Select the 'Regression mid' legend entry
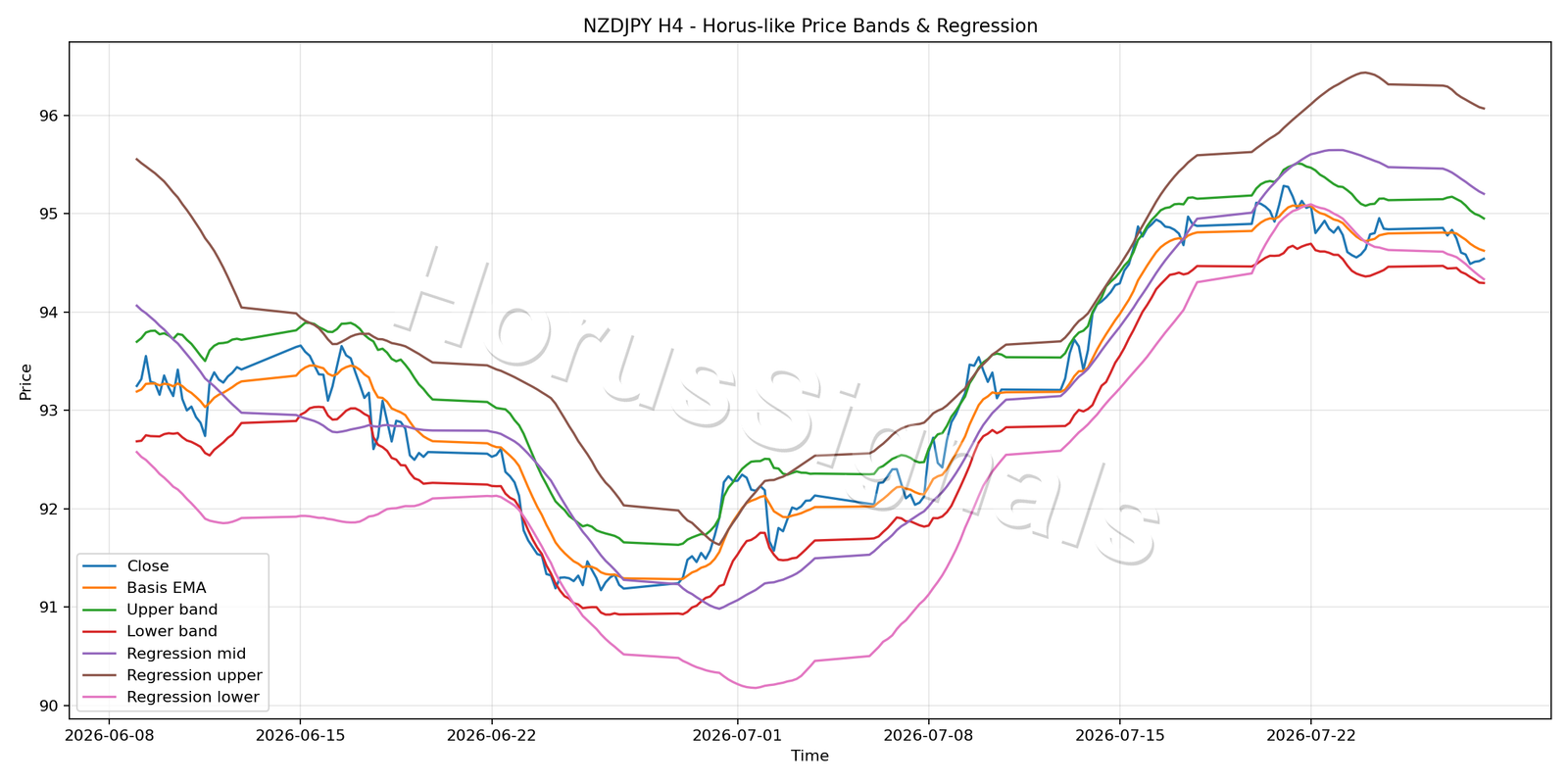 186,654
